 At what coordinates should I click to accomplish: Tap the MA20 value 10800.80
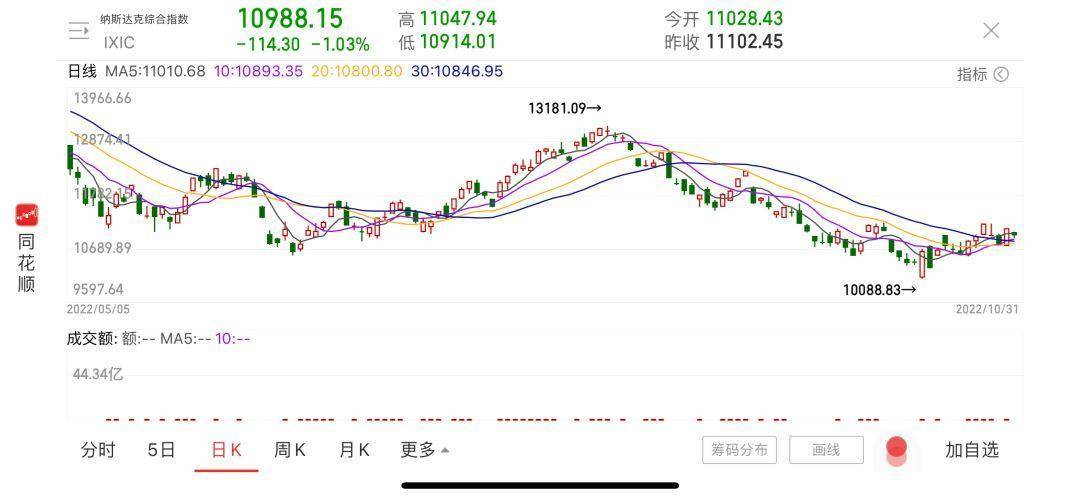click(x=366, y=71)
